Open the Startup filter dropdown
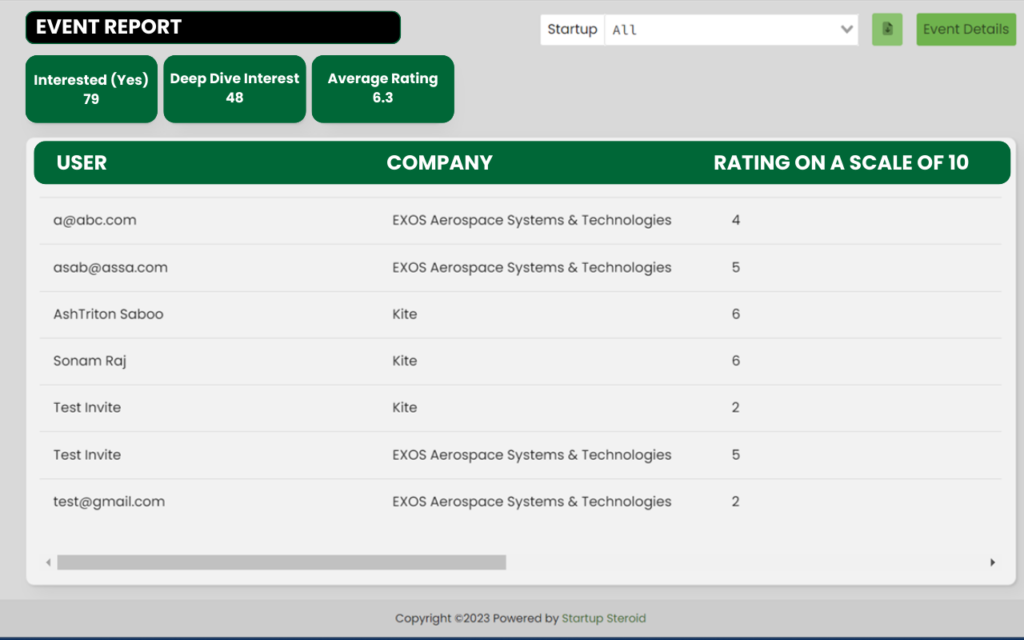The width and height of the screenshot is (1024, 640). point(731,29)
